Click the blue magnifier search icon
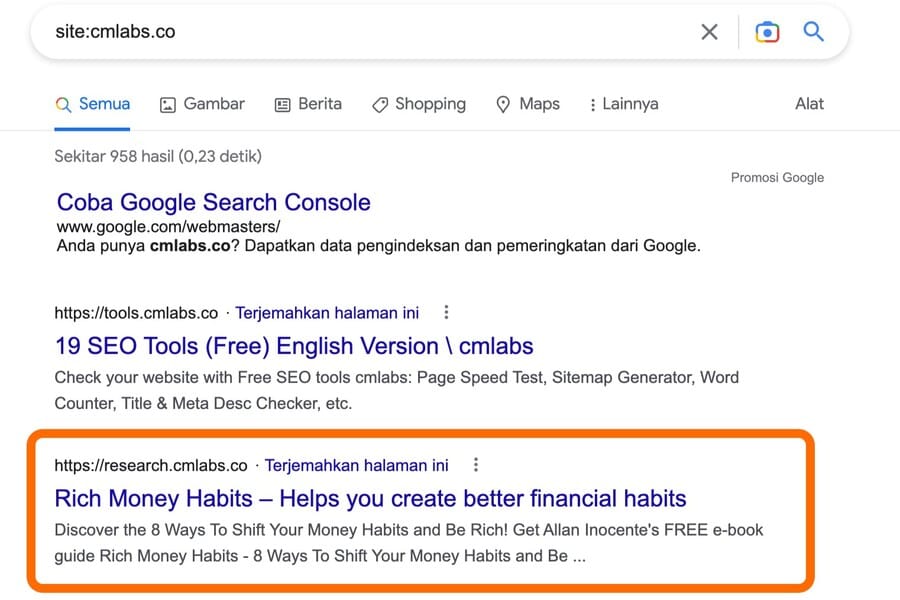 [x=814, y=32]
